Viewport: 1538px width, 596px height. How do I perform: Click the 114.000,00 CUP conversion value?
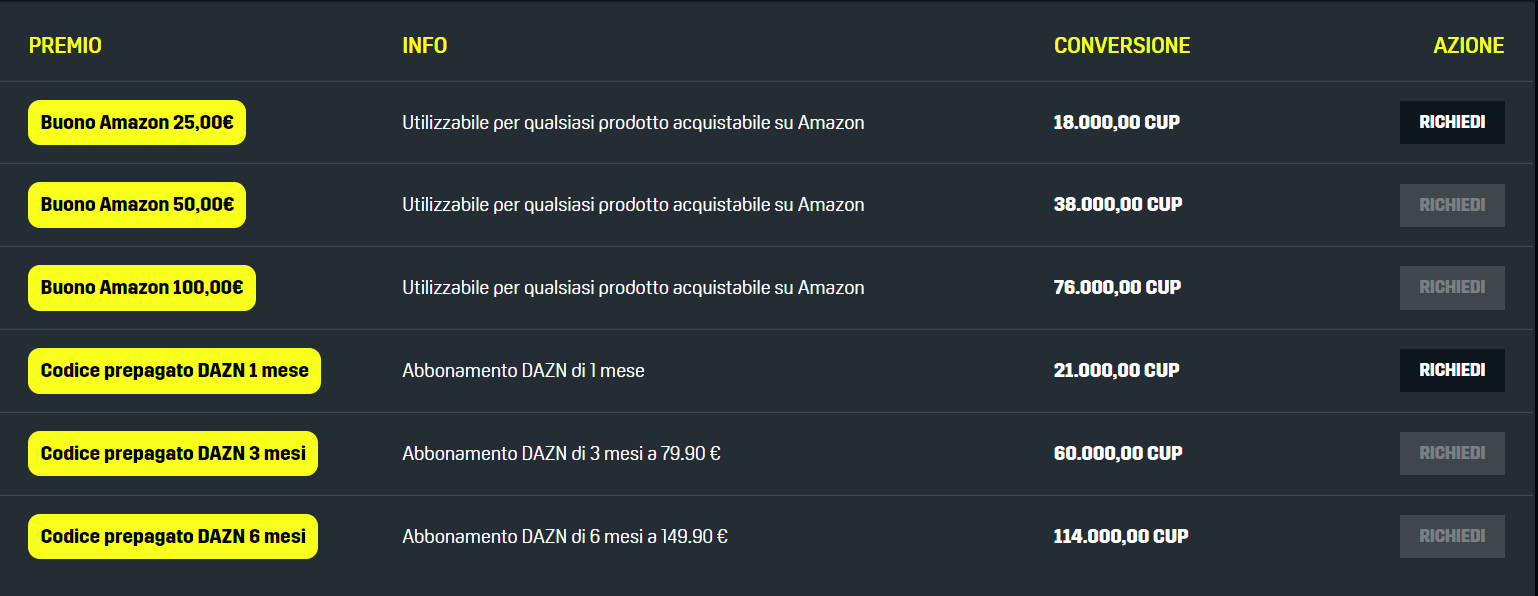(x=1120, y=535)
